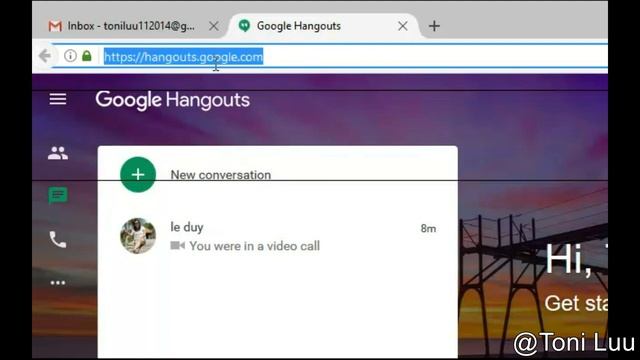This screenshot has height=360, width=640.
Task: Click the hangouts.google.com address bar URL
Action: (x=184, y=57)
